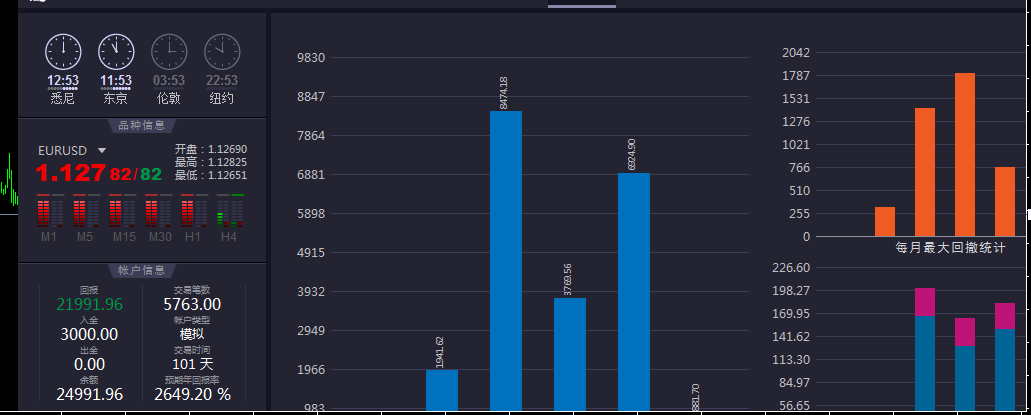This screenshot has width=1031, height=415.
Task: Click the 入金 value 3000.00
Action: pos(89,334)
